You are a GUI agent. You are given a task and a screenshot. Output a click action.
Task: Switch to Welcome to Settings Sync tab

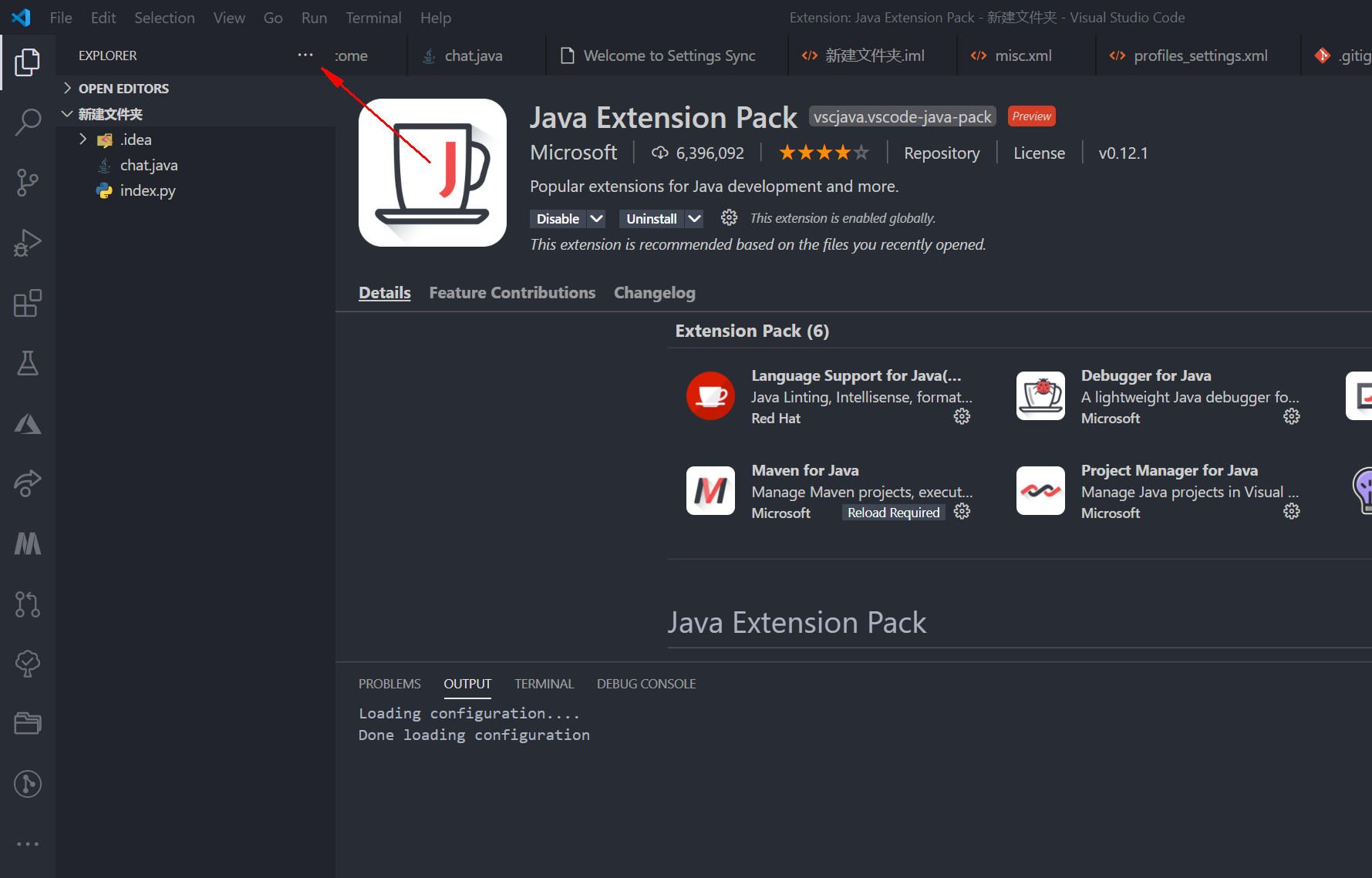(668, 56)
